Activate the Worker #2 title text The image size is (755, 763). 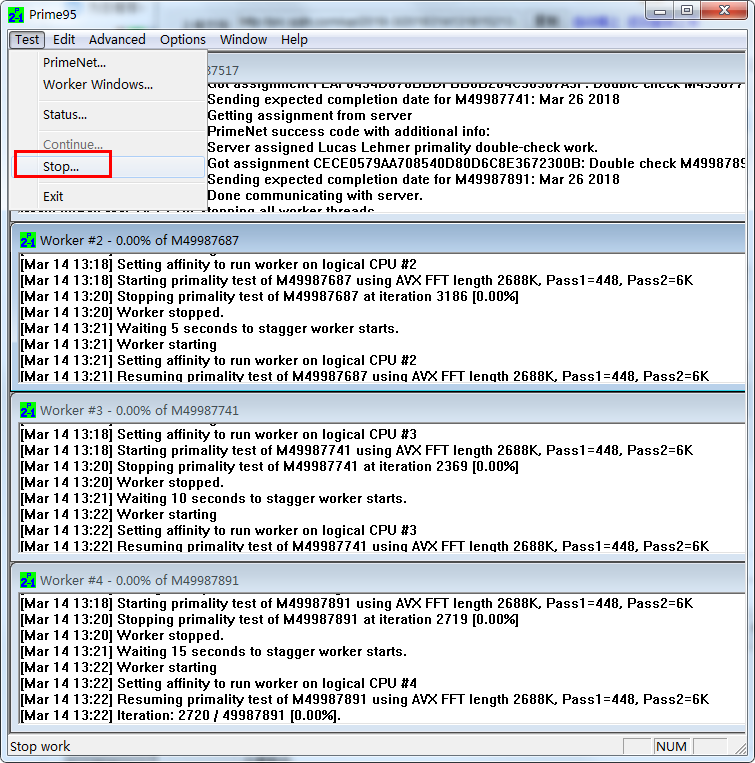(x=139, y=241)
